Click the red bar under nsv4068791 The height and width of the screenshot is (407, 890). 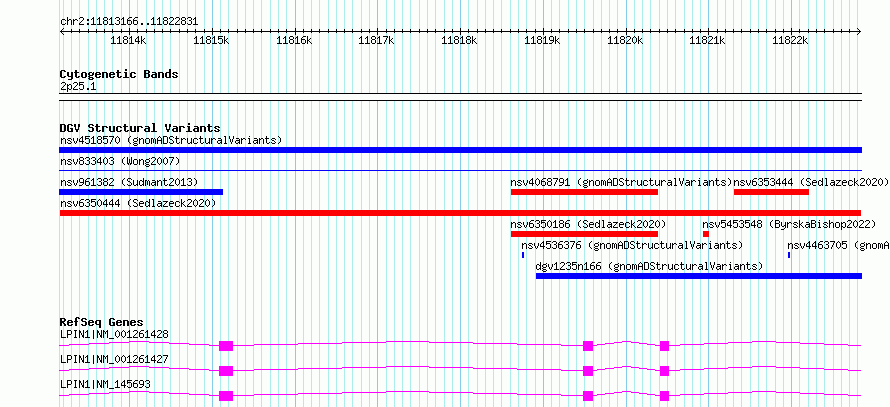click(584, 192)
